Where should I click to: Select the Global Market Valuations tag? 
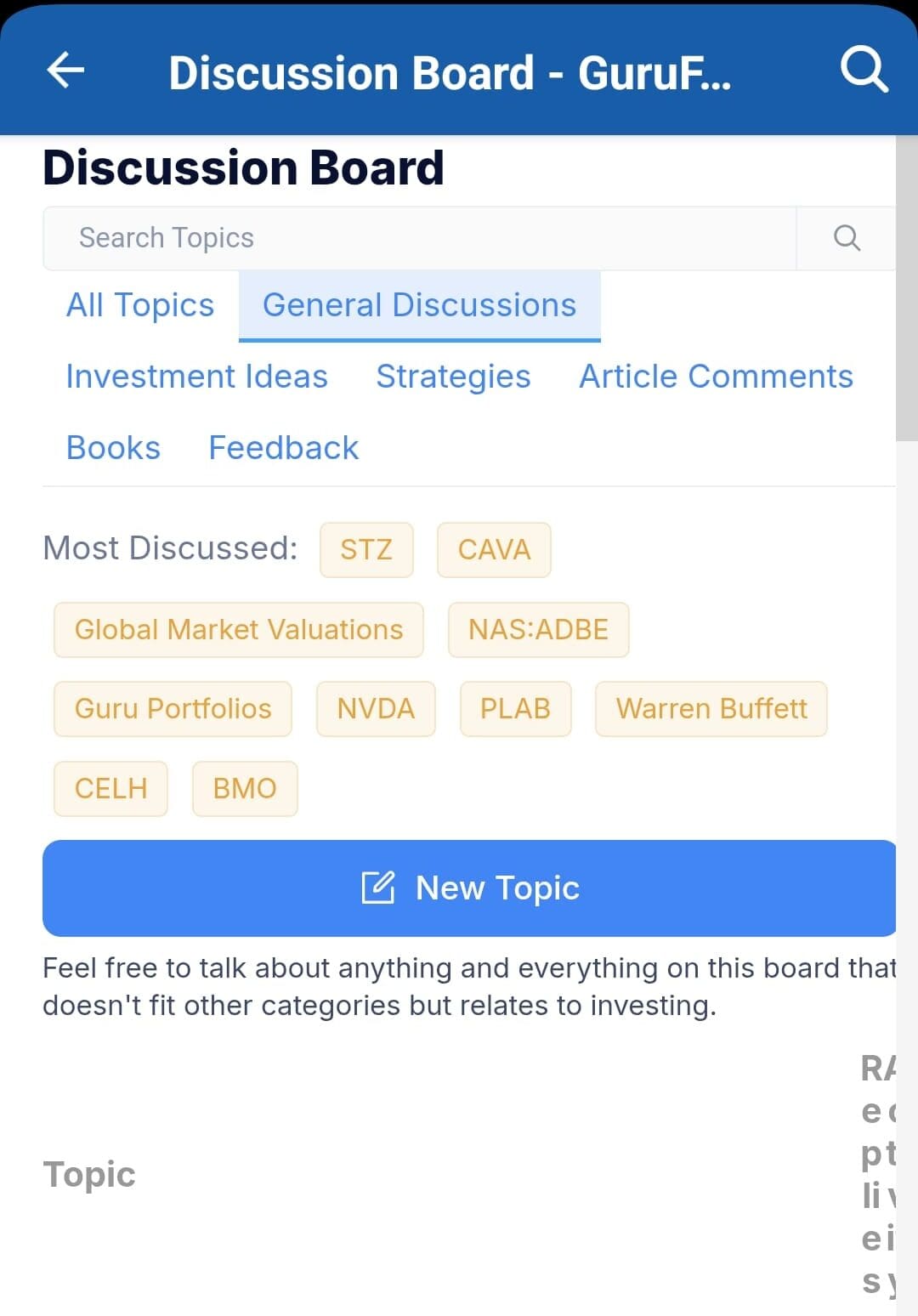pos(238,630)
